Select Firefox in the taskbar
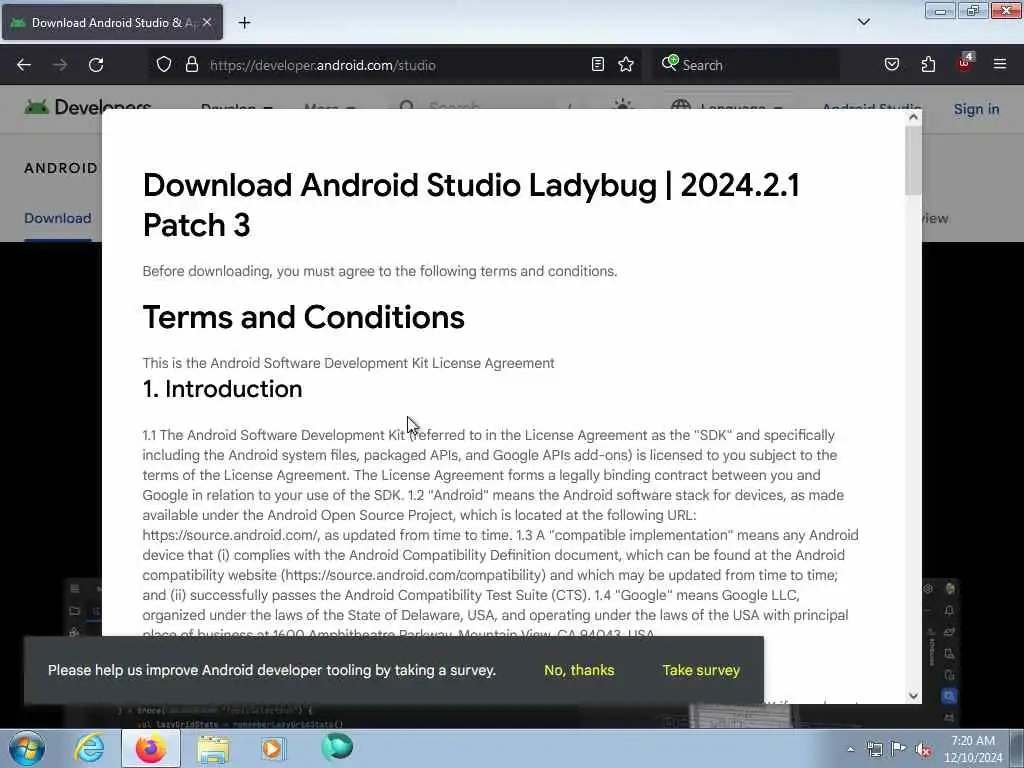The width and height of the screenshot is (1024, 768). (150, 748)
